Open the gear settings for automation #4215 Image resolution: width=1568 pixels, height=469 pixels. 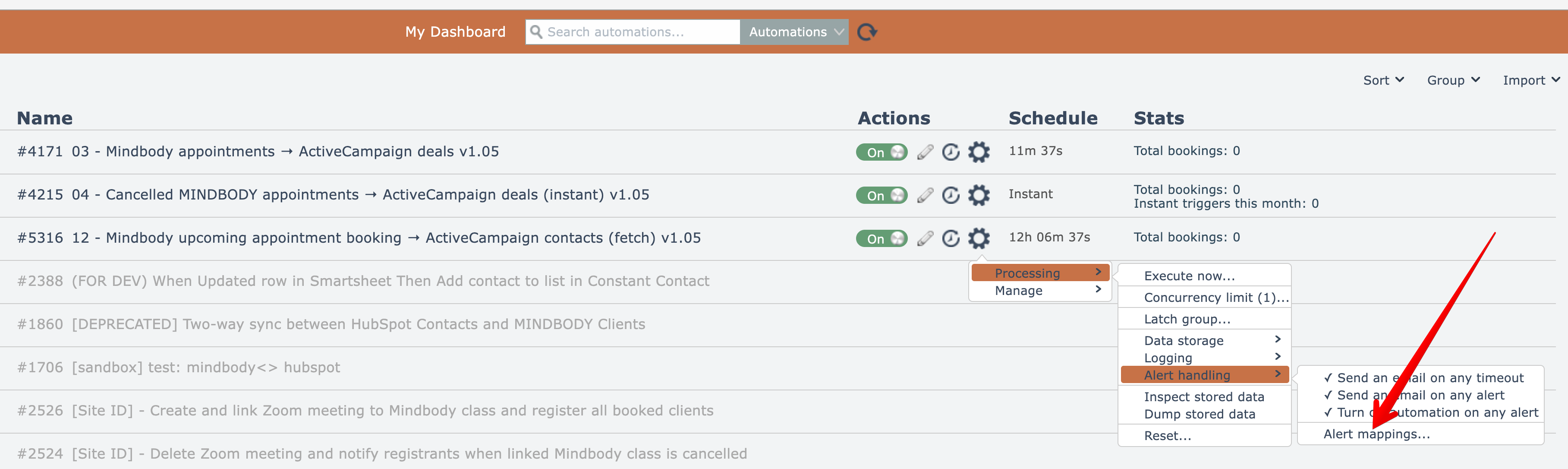[x=979, y=195]
